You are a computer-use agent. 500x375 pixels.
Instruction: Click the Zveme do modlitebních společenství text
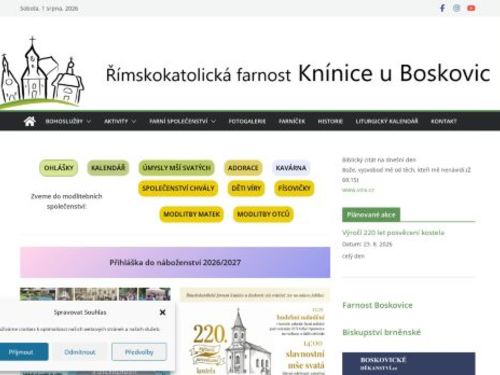[x=66, y=201]
